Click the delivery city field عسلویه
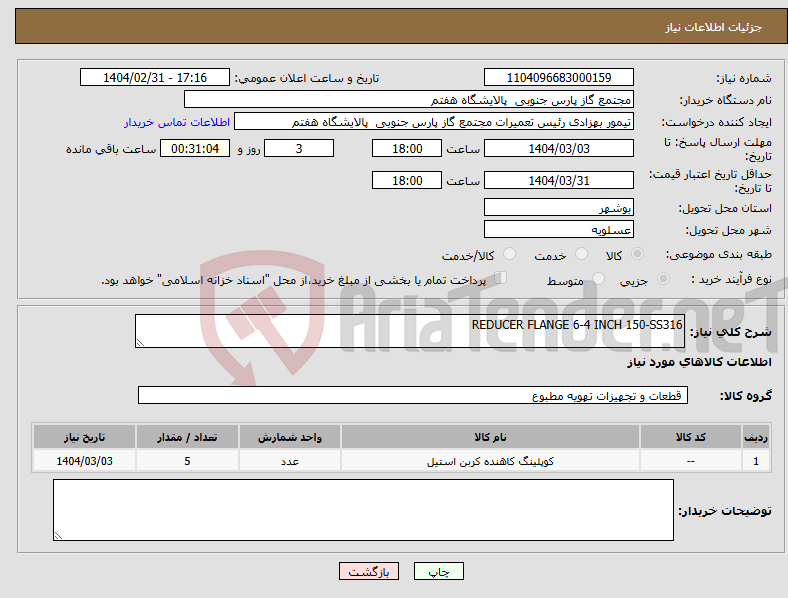Image resolution: width=788 pixels, height=598 pixels. click(559, 230)
